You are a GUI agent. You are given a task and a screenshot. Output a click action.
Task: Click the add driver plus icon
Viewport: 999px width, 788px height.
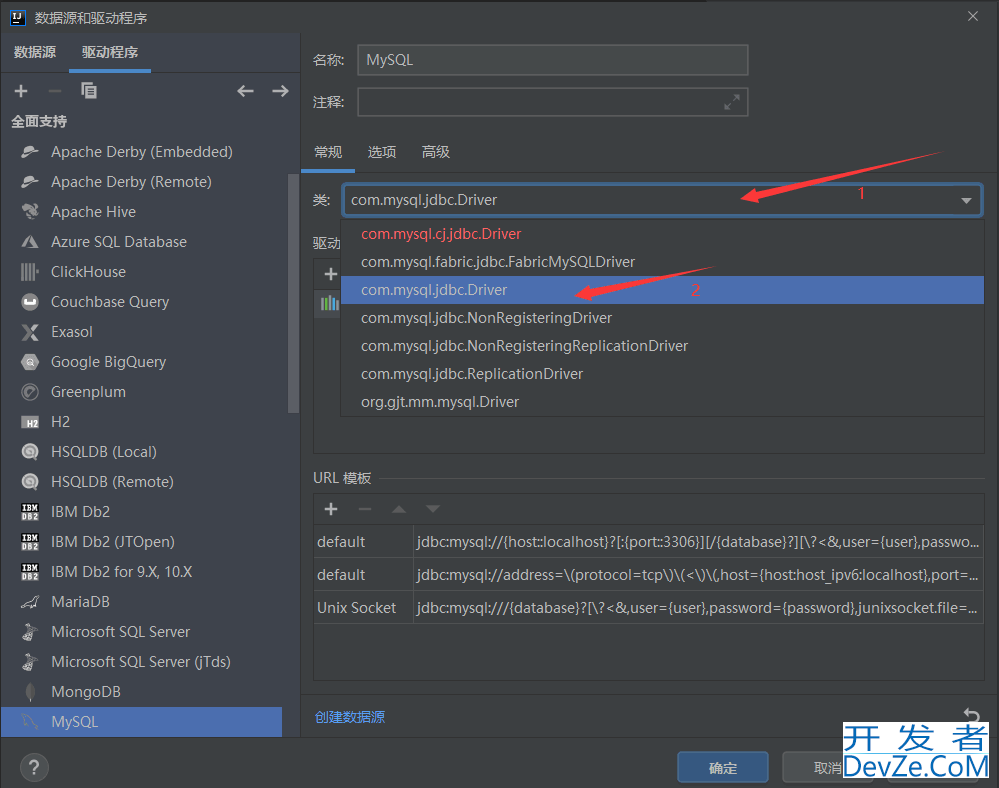(21, 91)
